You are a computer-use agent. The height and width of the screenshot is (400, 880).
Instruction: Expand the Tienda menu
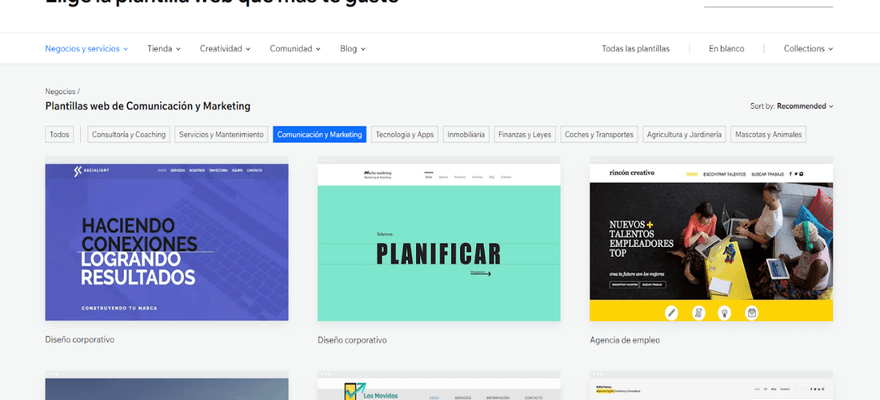[x=164, y=49]
